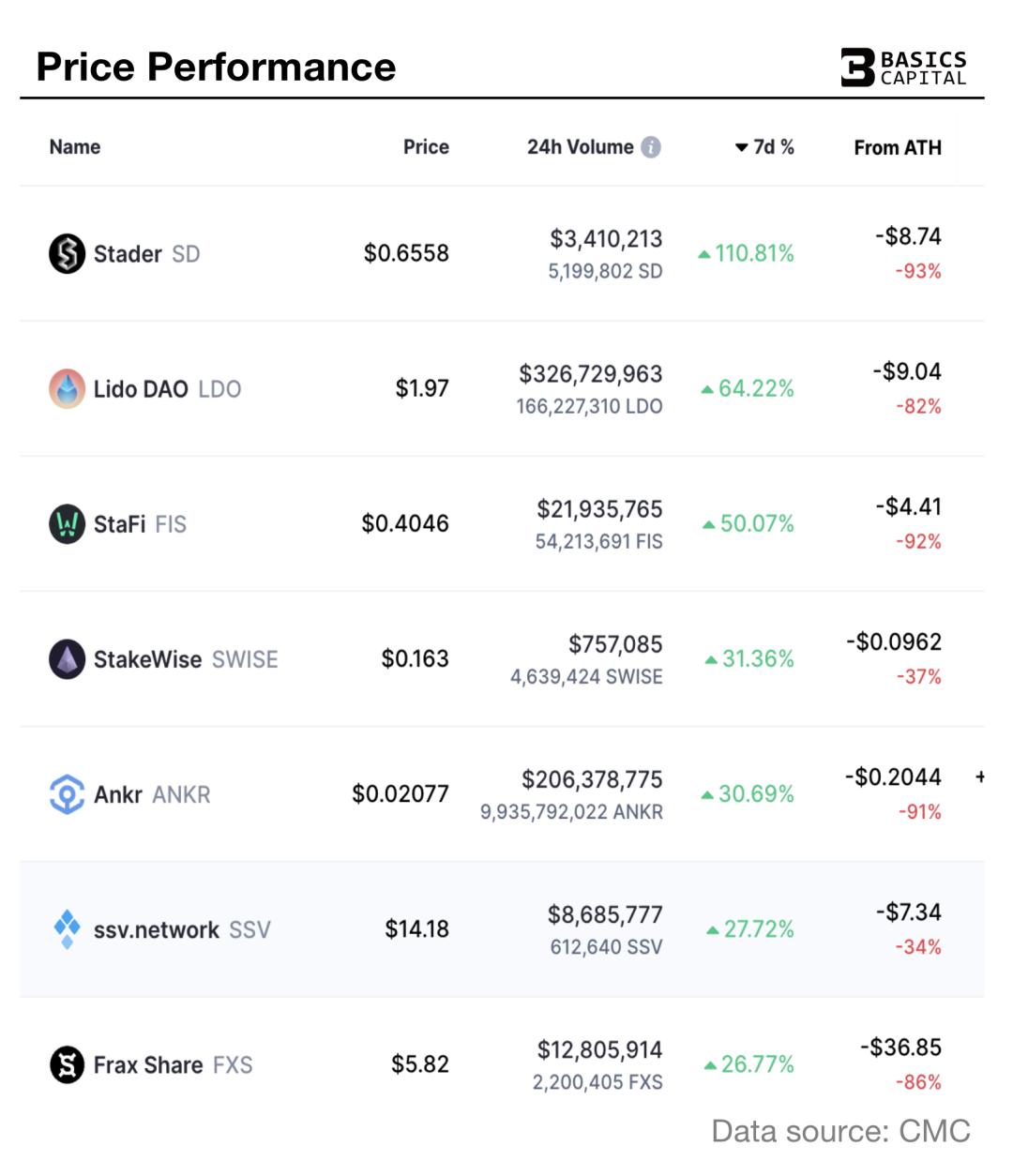The height and width of the screenshot is (1176, 1013).
Task: Click the Stader coin logo icon
Action: pos(67,253)
